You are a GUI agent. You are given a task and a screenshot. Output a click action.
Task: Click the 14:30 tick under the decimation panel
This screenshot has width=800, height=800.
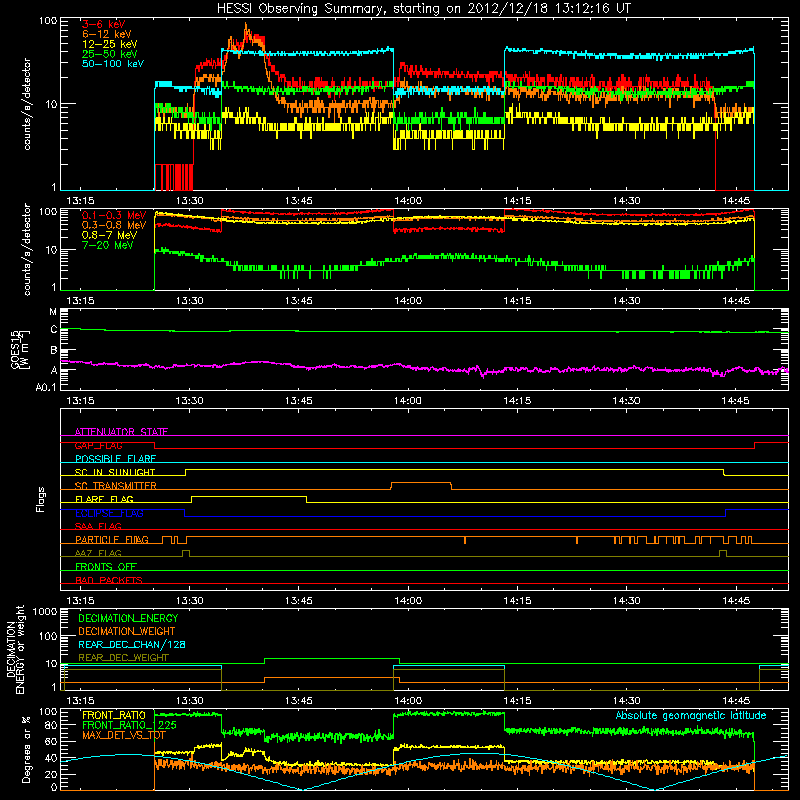pyautogui.click(x=627, y=701)
